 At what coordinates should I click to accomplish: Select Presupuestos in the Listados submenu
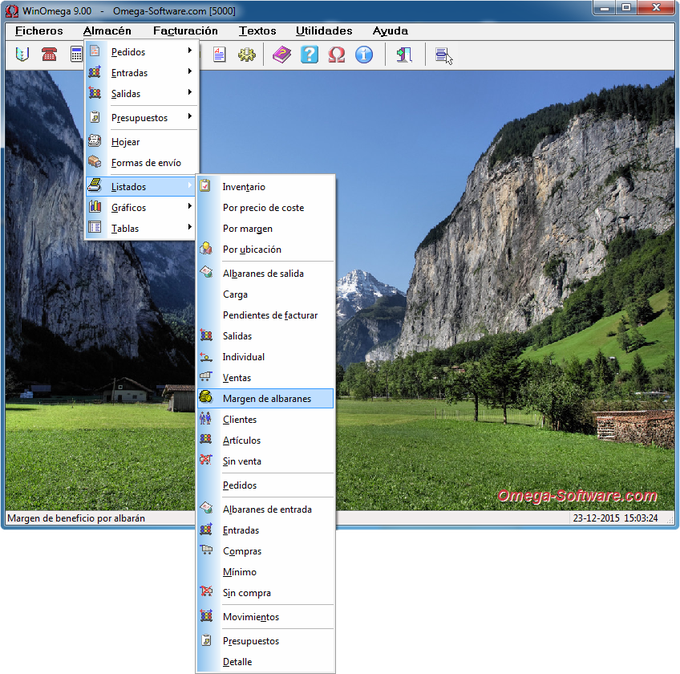click(x=265, y=641)
